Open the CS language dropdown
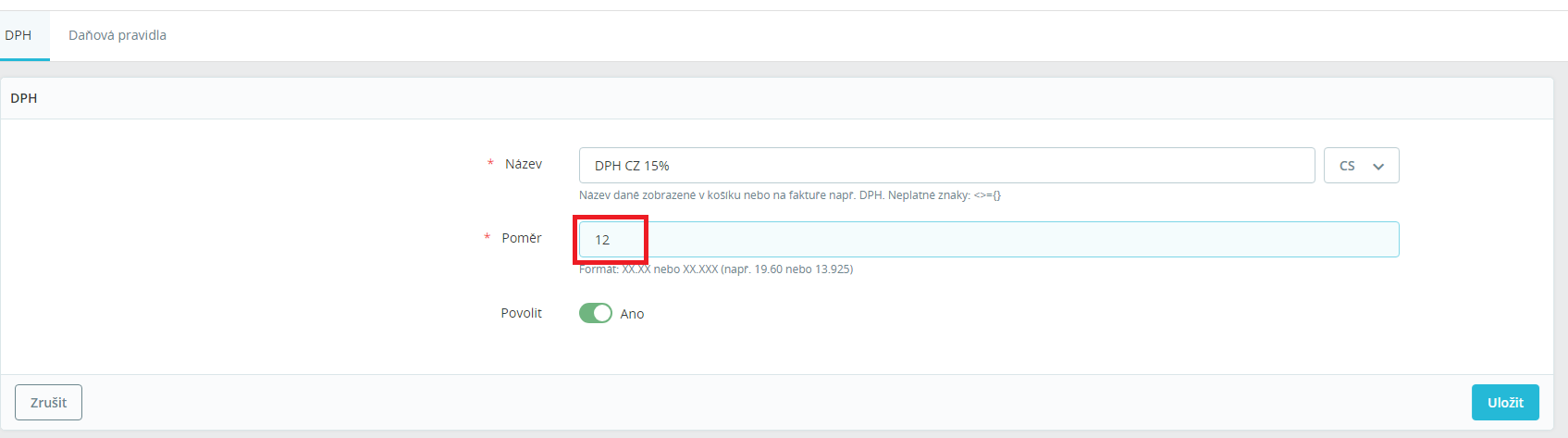The width and height of the screenshot is (1568, 438). [1361, 166]
